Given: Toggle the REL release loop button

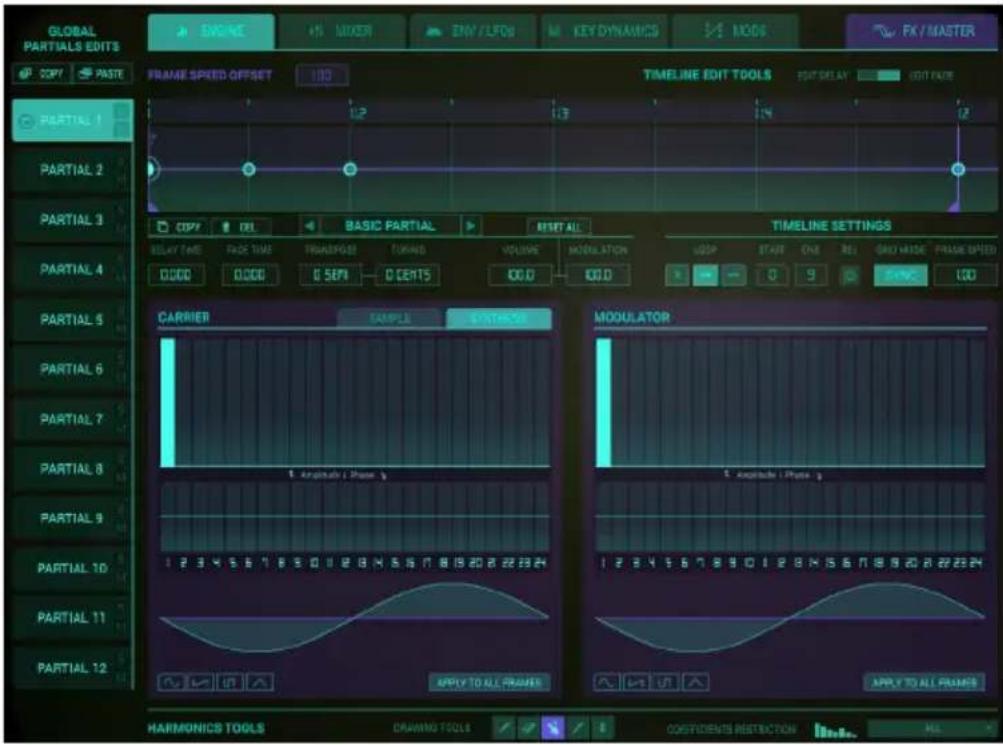Looking at the screenshot, I should 849,276.
